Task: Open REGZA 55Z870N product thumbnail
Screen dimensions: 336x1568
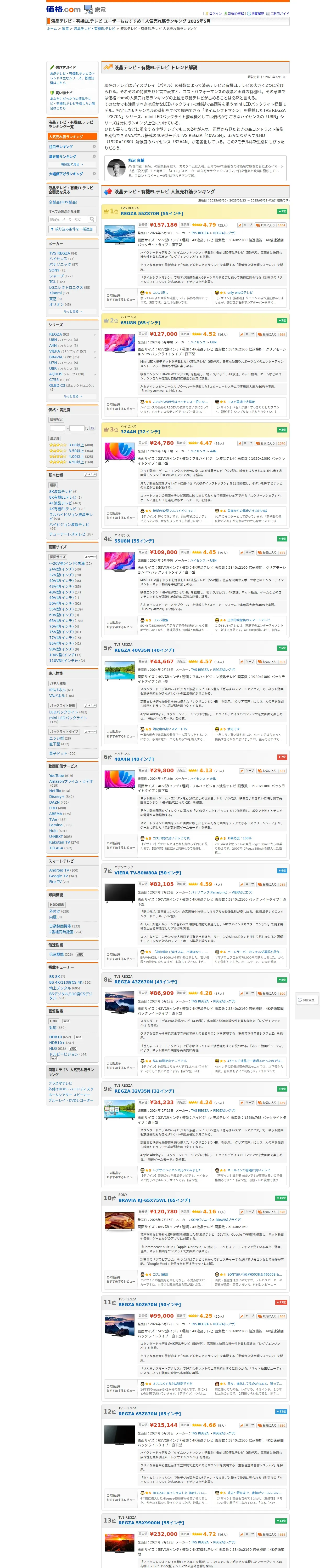Action: (120, 234)
